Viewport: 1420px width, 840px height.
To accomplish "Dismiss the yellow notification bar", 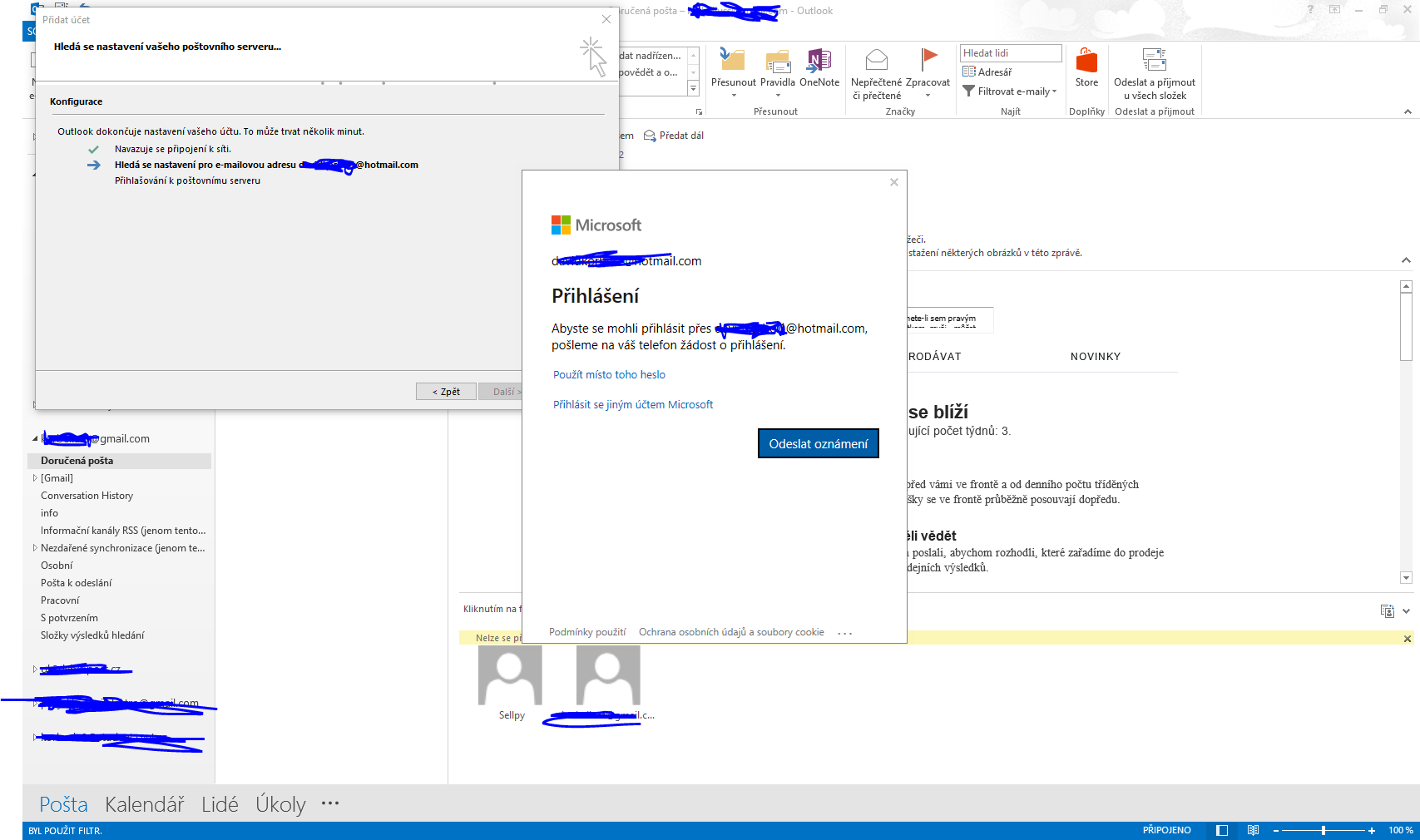I will tap(1408, 639).
